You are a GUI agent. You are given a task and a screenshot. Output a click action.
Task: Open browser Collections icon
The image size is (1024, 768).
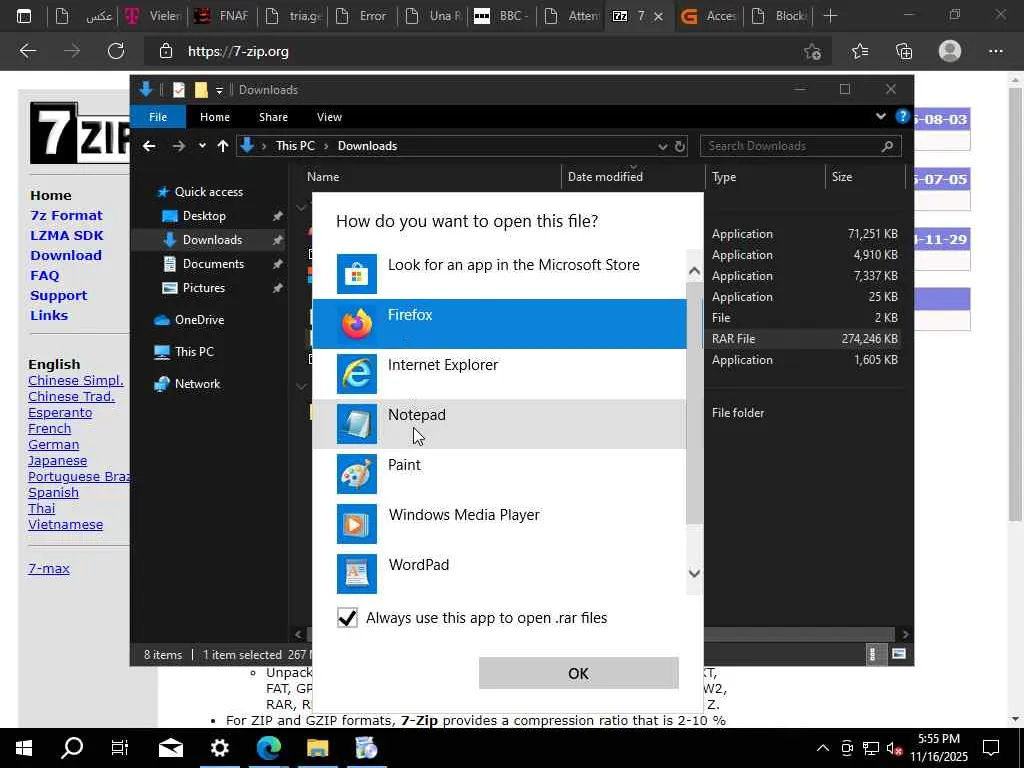(904, 51)
